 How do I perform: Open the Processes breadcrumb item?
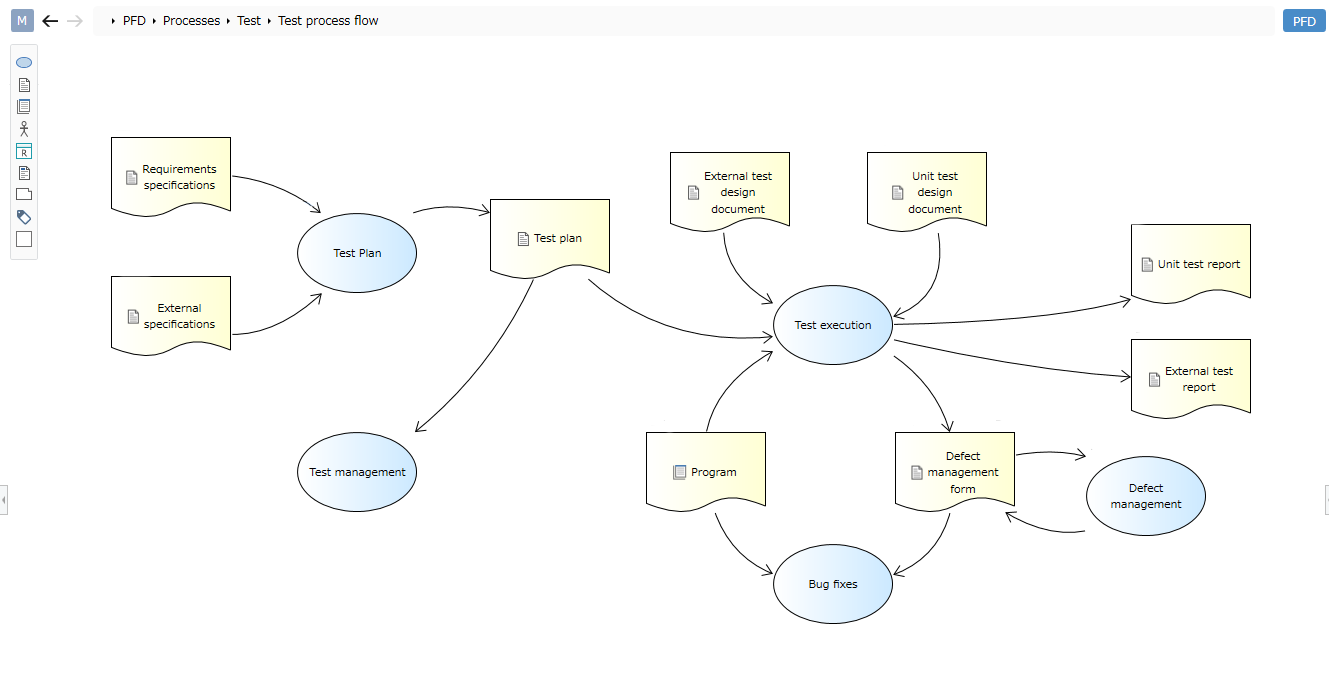(191, 20)
